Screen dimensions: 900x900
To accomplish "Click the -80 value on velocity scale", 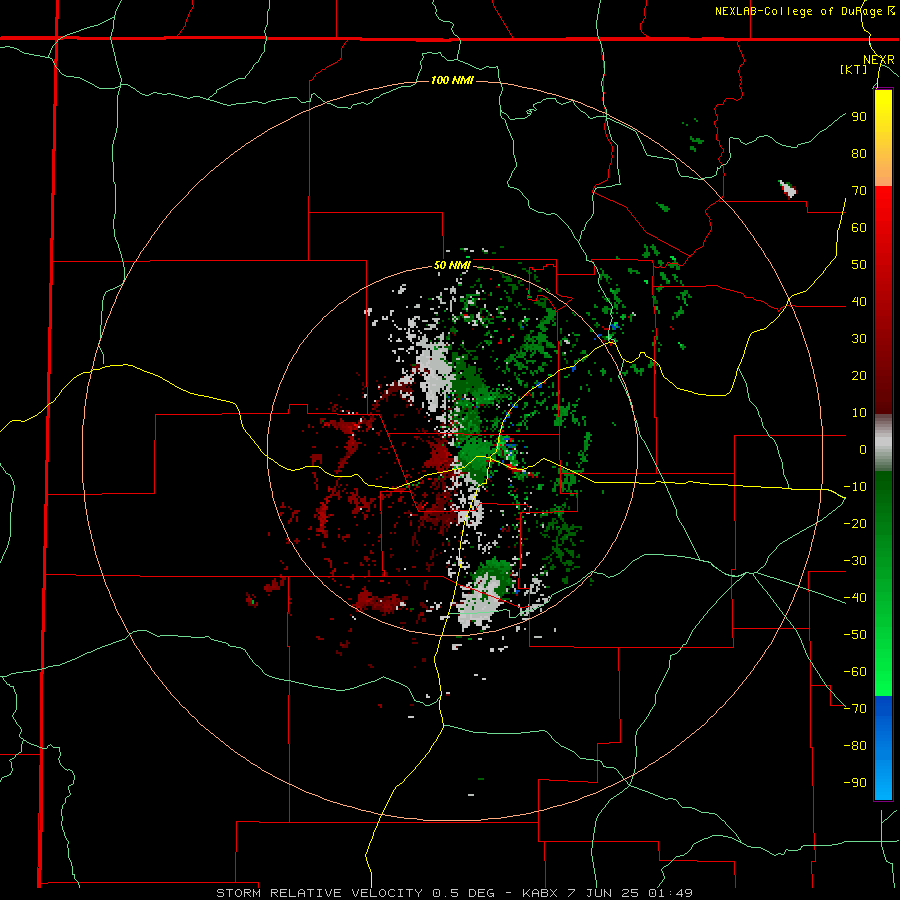I will 855,746.
